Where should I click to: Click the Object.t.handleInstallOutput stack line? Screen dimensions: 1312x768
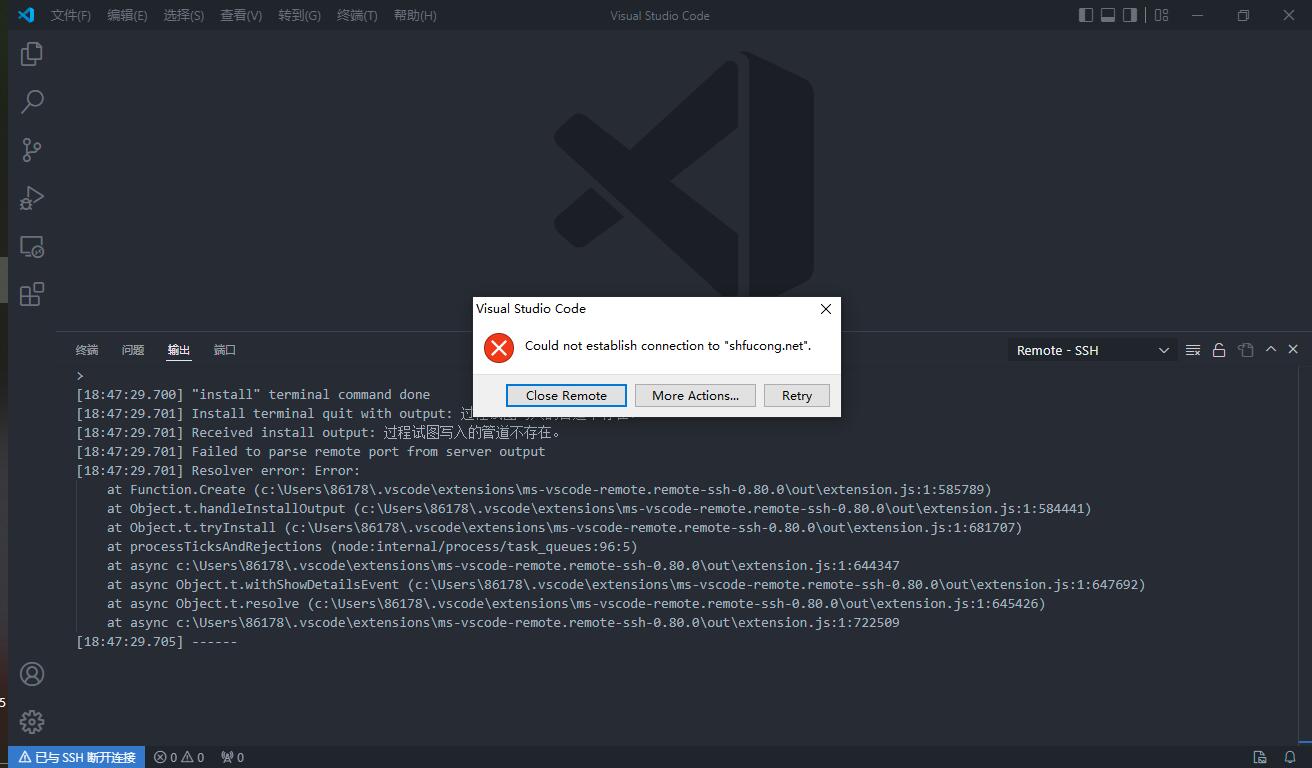click(599, 508)
